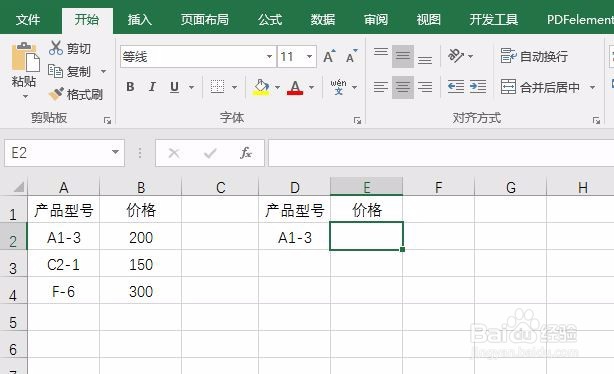The width and height of the screenshot is (614, 374).
Task: Switch to the View (视图) tab
Action: coord(428,19)
